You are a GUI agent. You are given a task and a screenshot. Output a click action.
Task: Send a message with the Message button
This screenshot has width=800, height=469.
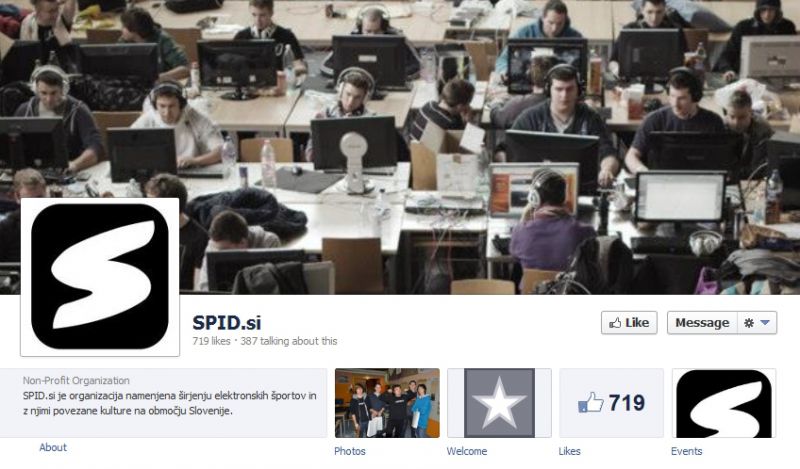click(x=702, y=323)
